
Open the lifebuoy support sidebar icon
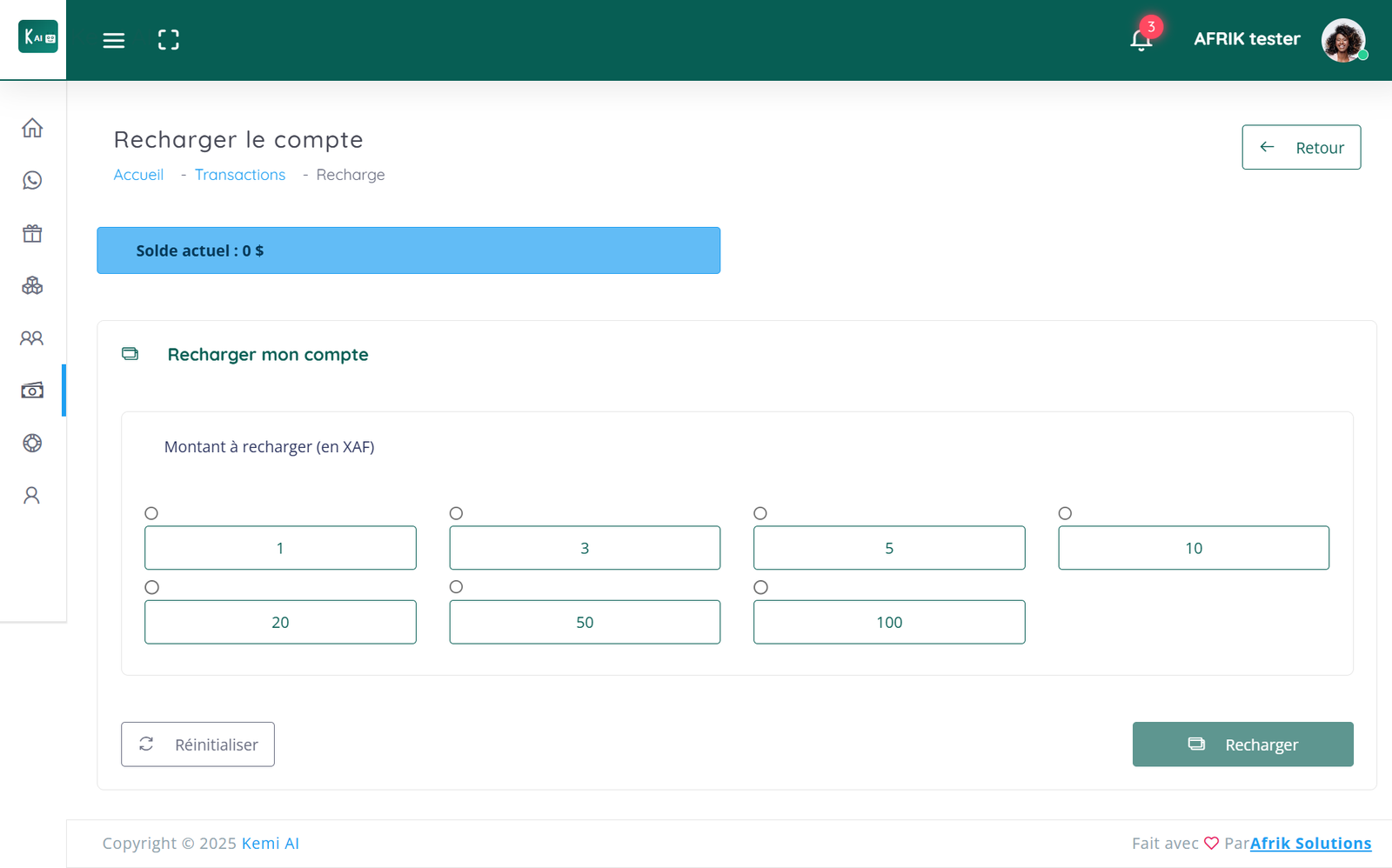pyautogui.click(x=32, y=443)
